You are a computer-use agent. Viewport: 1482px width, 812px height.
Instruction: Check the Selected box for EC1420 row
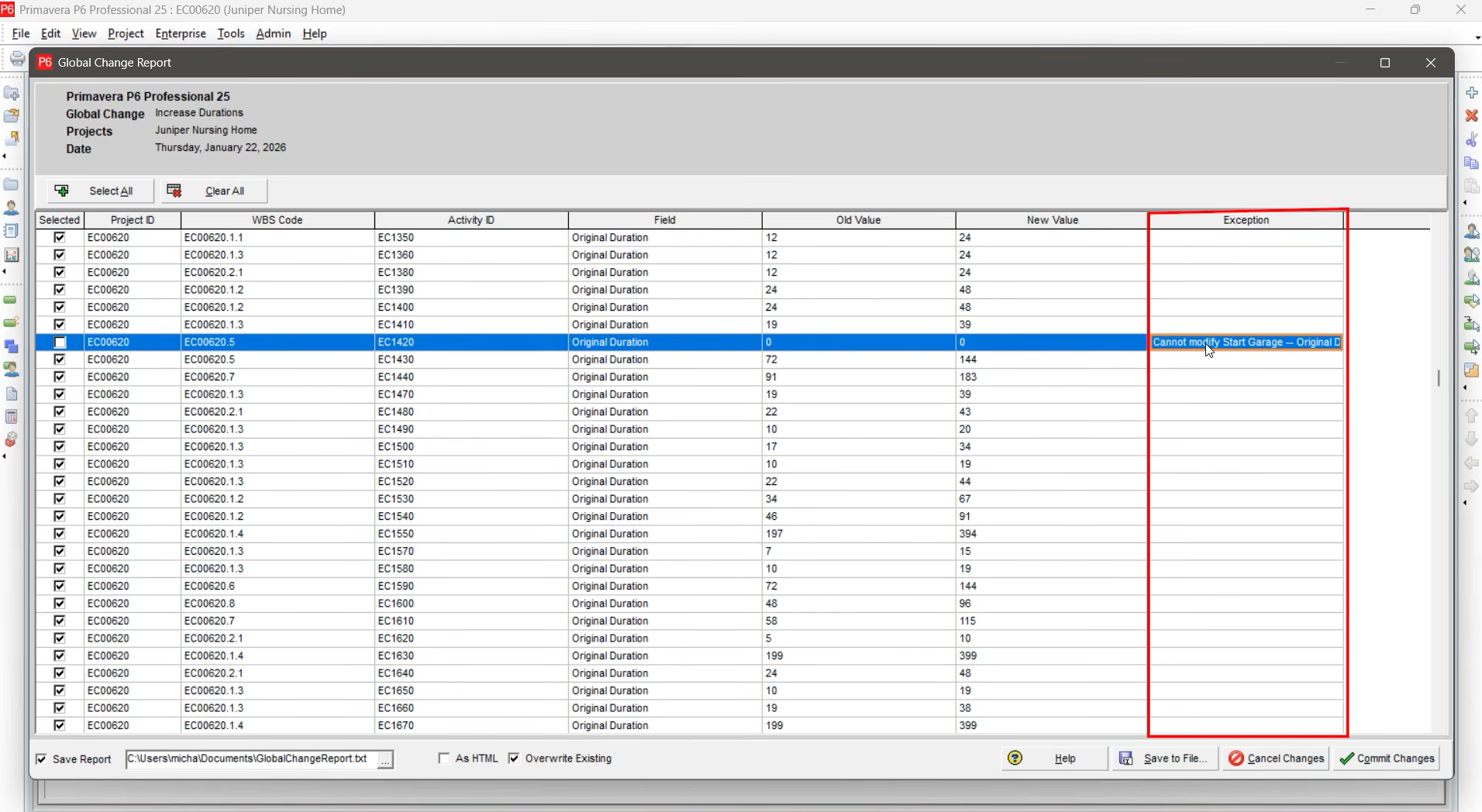pos(60,342)
